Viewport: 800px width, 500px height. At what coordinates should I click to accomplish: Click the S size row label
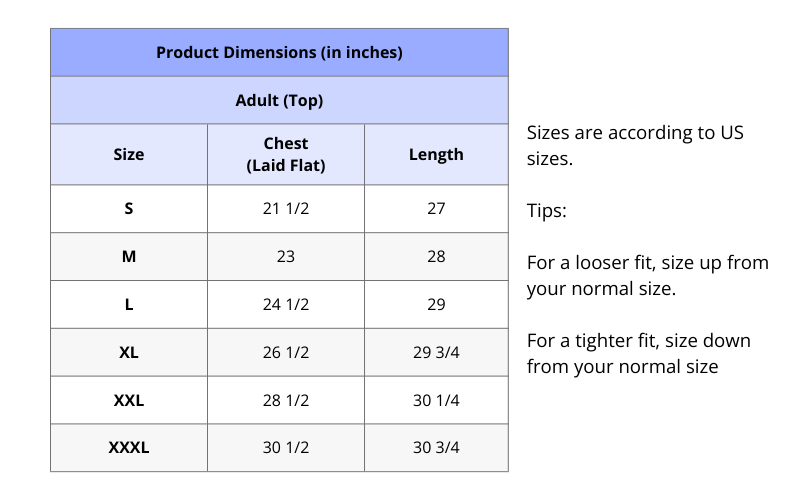(x=129, y=209)
